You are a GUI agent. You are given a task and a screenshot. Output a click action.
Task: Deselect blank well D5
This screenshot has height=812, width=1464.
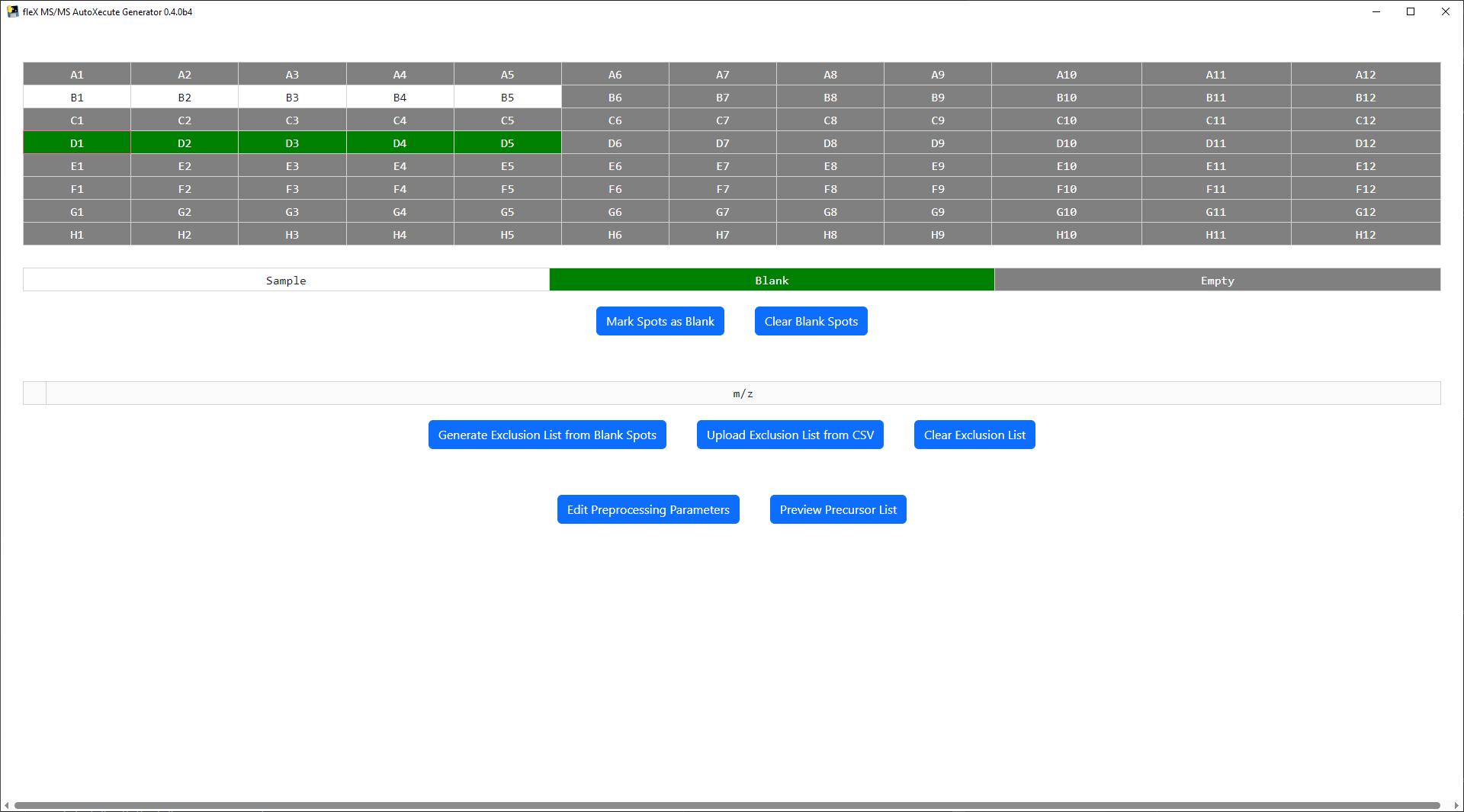click(x=507, y=143)
